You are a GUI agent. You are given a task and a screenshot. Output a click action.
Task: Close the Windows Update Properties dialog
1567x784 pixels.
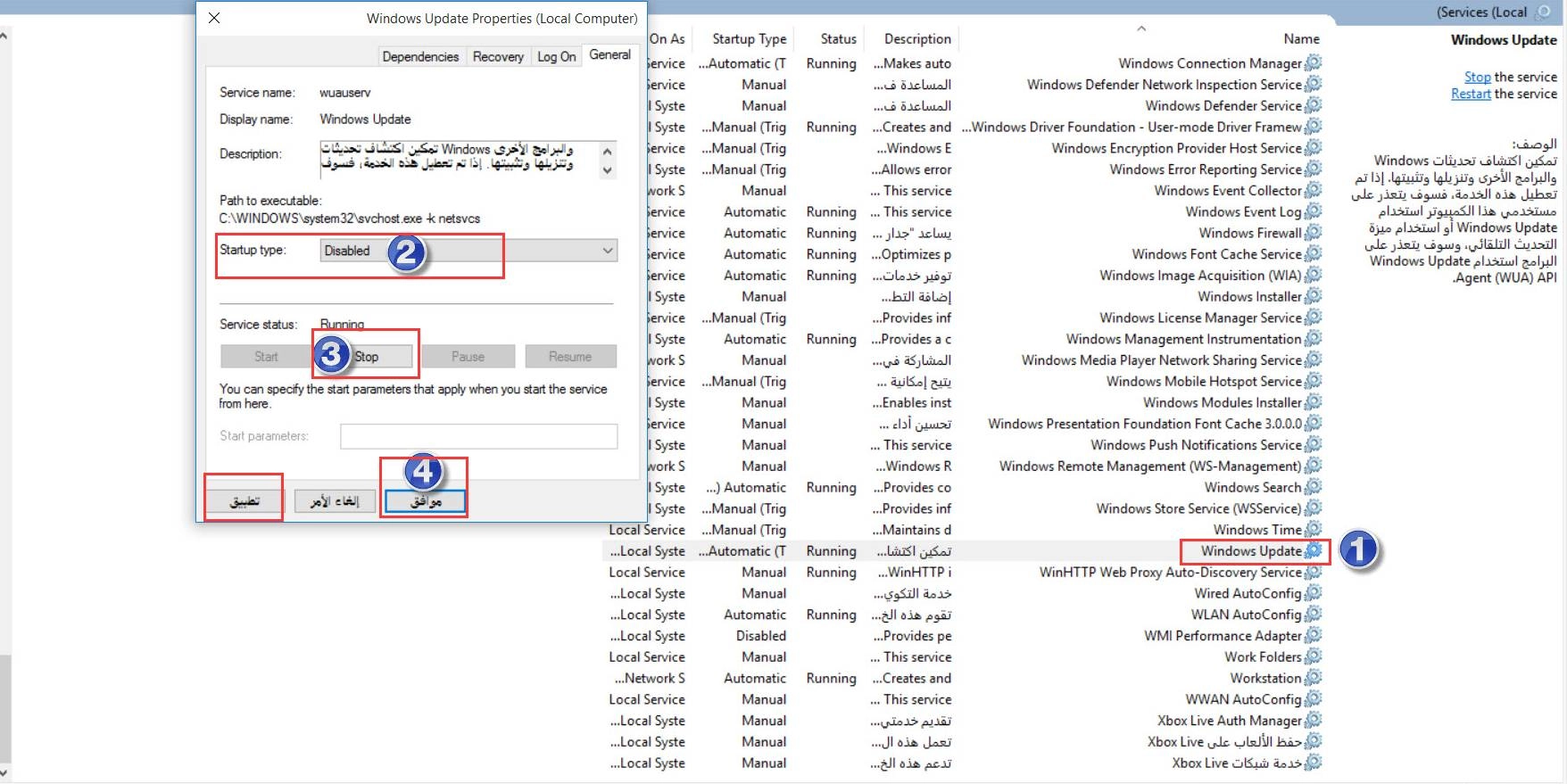coord(214,18)
